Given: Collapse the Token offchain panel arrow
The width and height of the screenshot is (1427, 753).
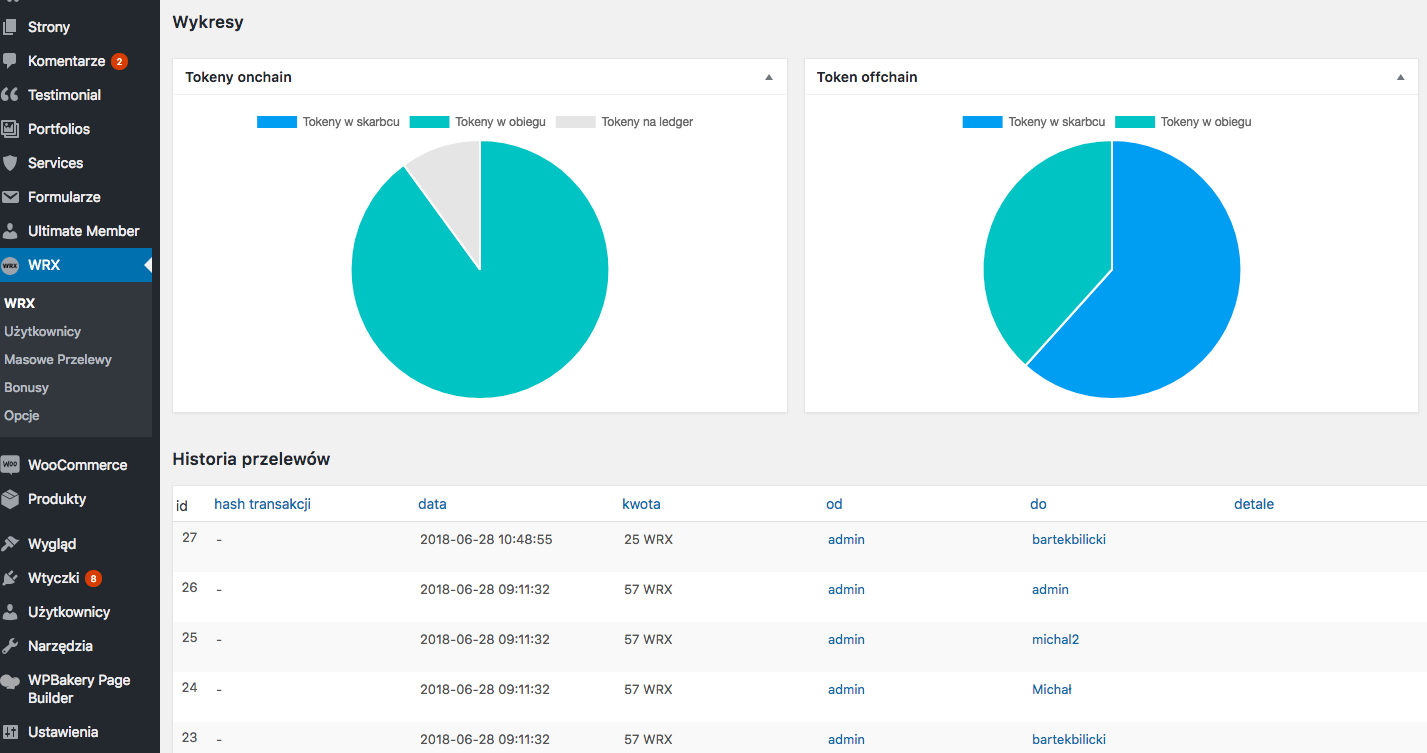Looking at the screenshot, I should pos(1400,77).
